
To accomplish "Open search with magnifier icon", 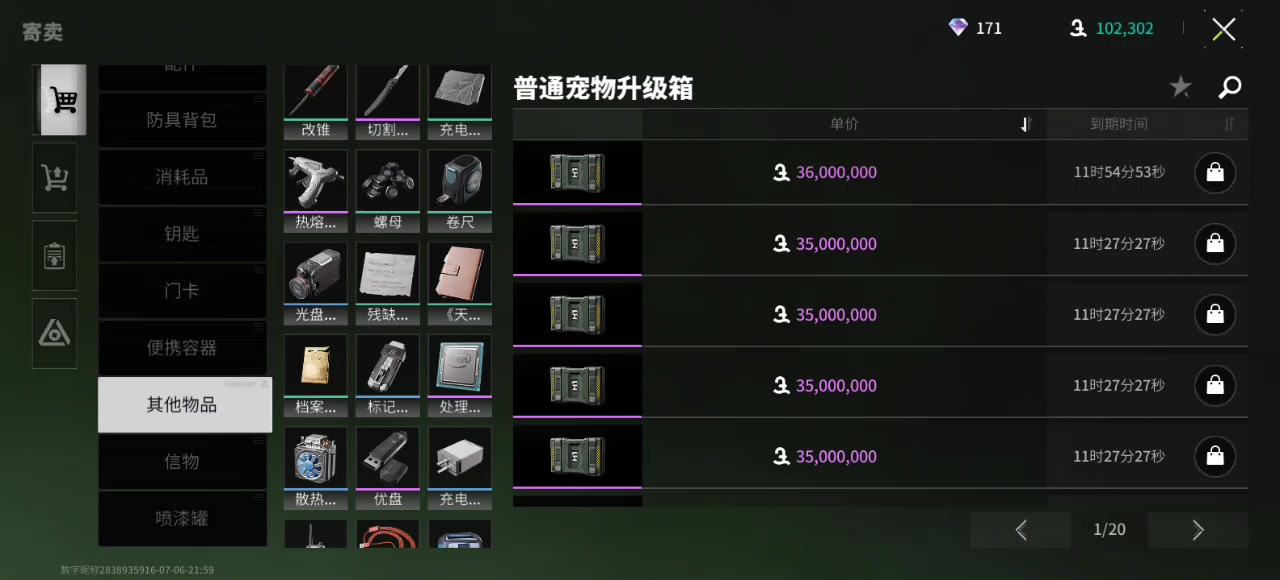I will pos(1230,88).
